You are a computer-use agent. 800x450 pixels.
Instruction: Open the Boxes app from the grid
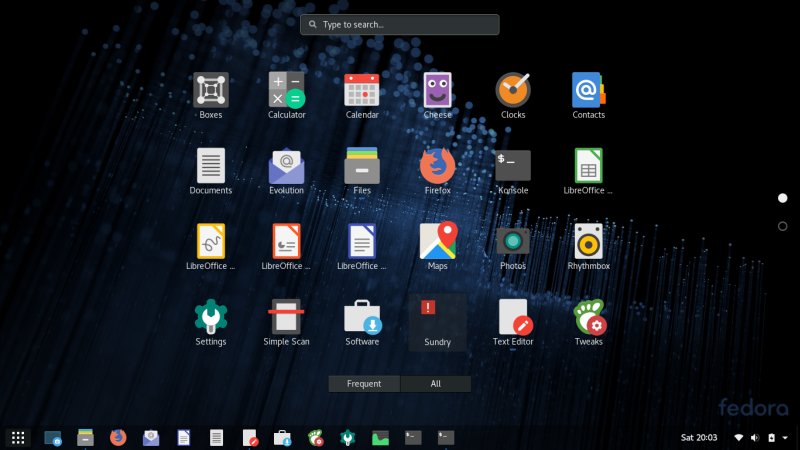coord(211,96)
